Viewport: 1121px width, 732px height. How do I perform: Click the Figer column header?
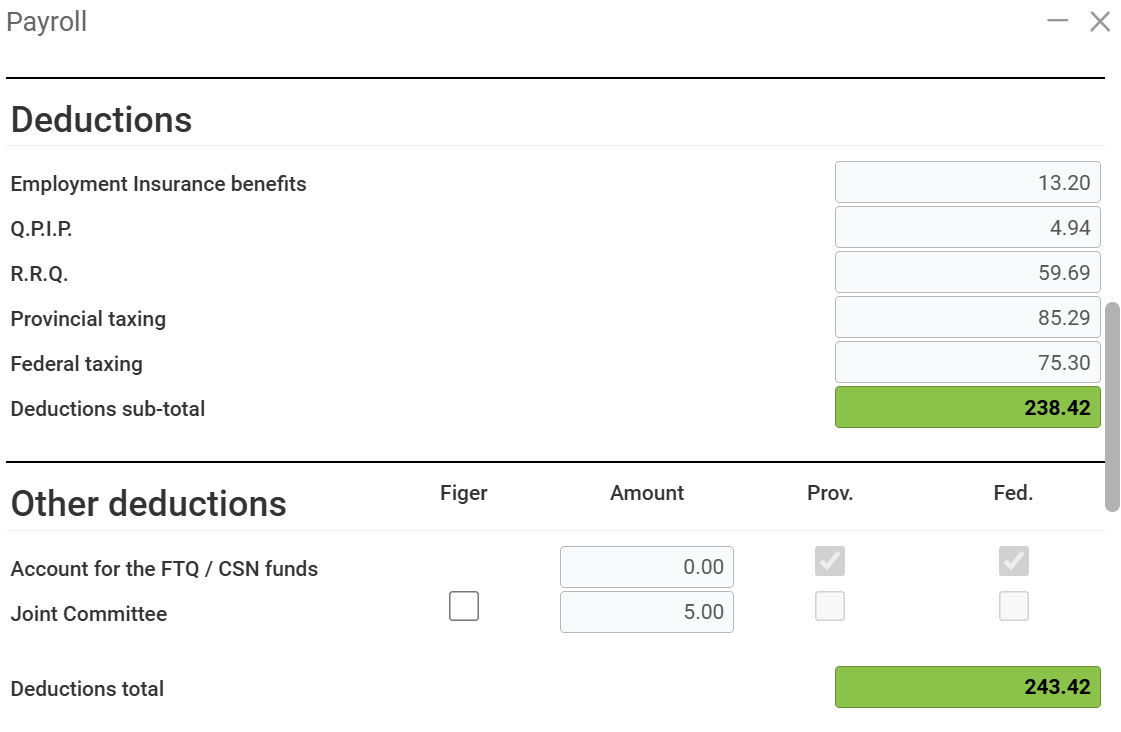click(x=464, y=493)
